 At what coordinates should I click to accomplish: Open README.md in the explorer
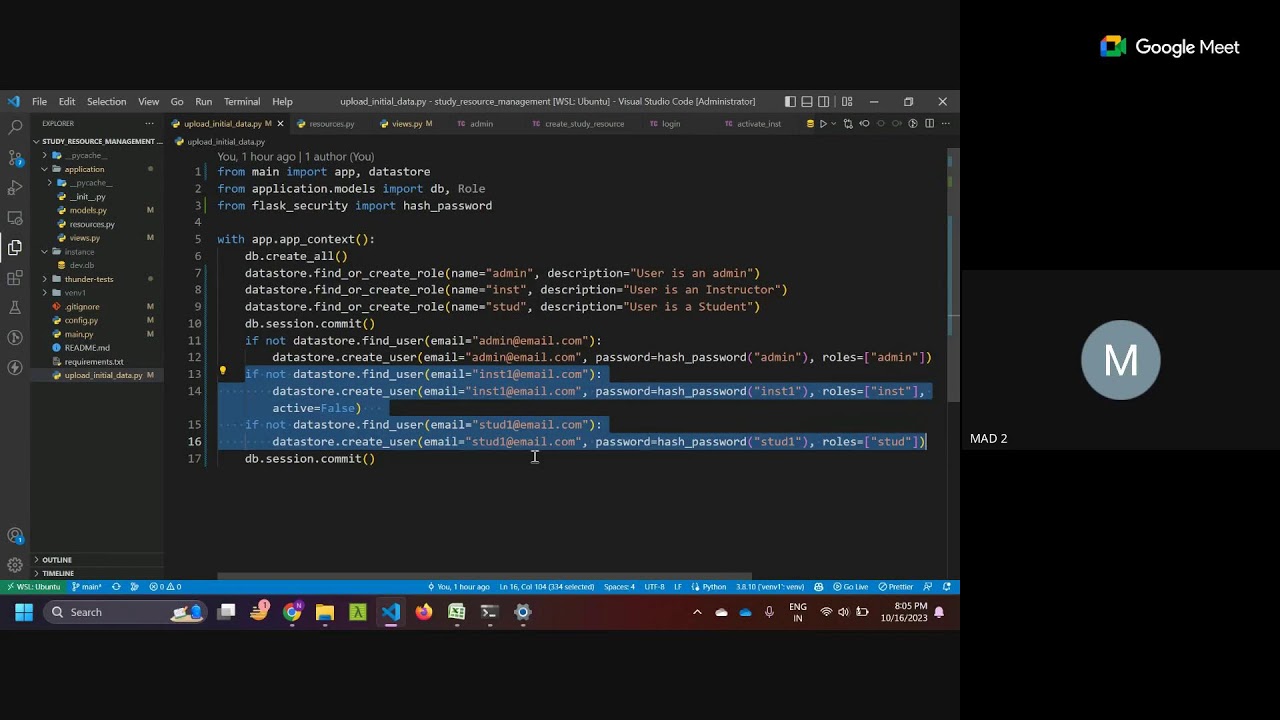tap(87, 348)
